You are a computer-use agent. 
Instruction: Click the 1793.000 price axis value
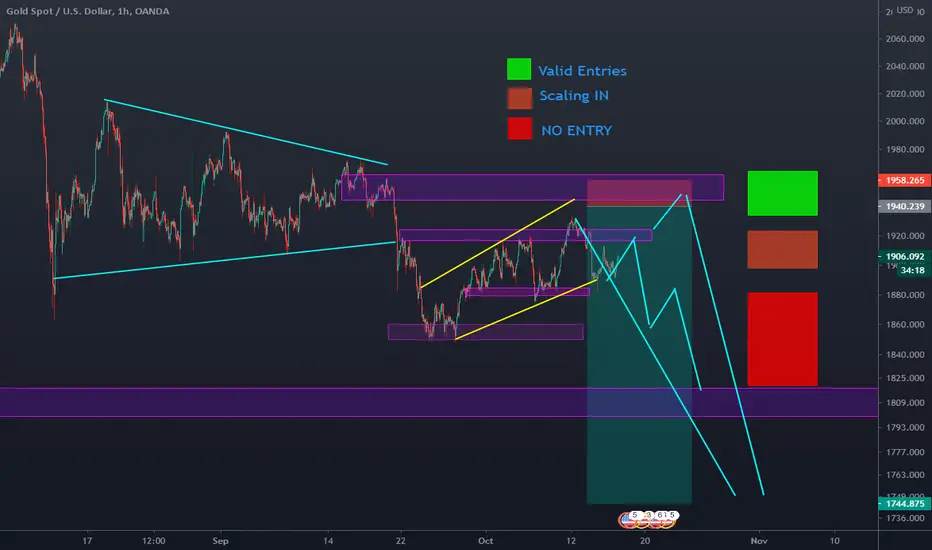[905, 428]
